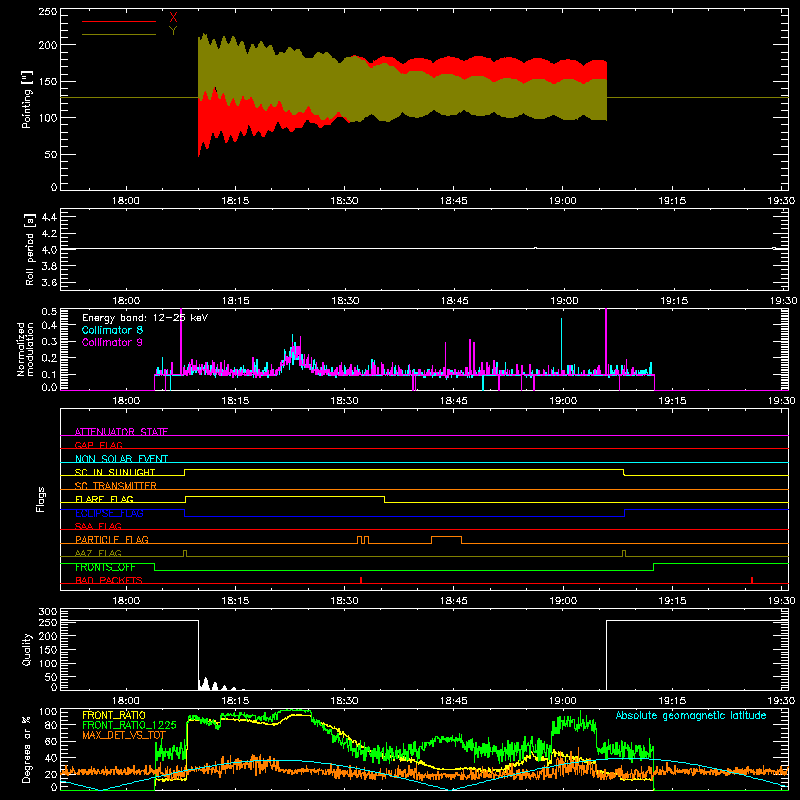This screenshot has height=800, width=800.
Task: Click the green FRONTS_OFF label
Action: tap(105, 567)
